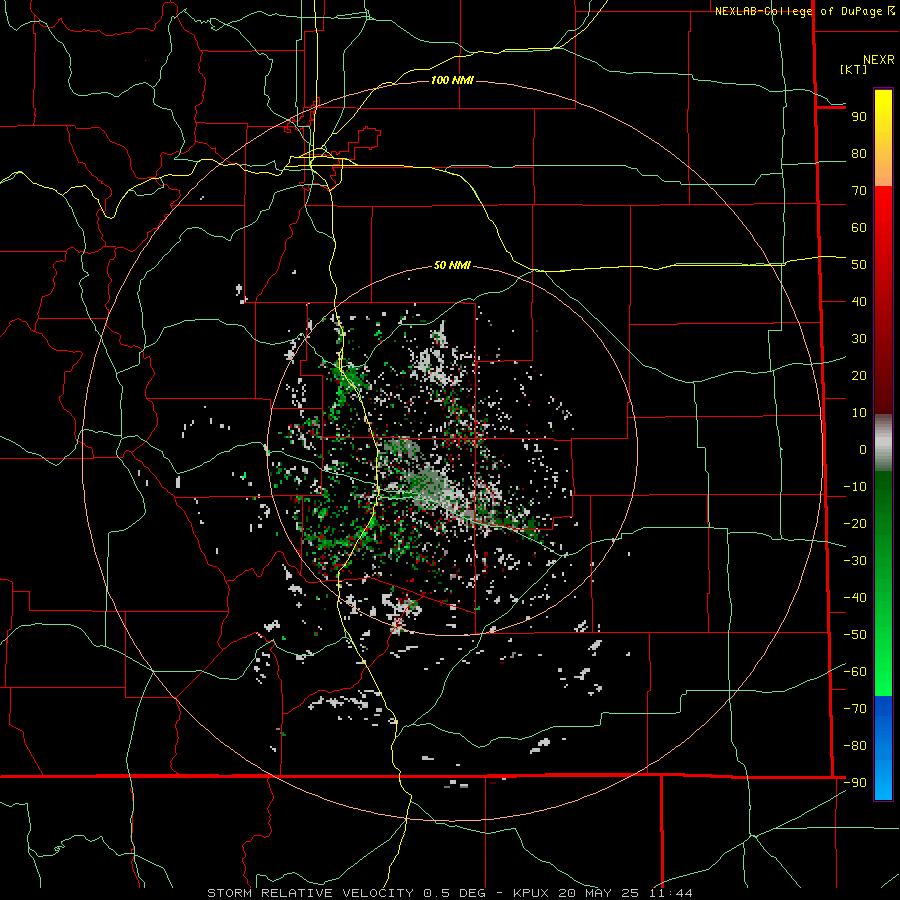Click the 50 NMI range ring label

pos(452,265)
